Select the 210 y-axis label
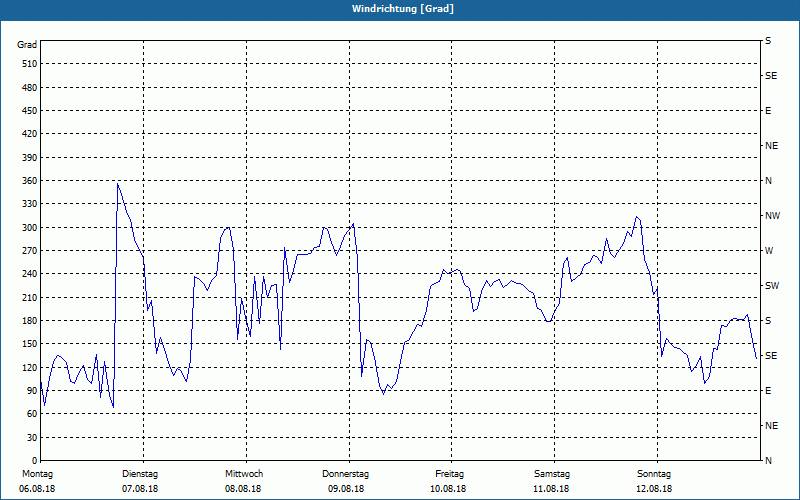 point(30,297)
